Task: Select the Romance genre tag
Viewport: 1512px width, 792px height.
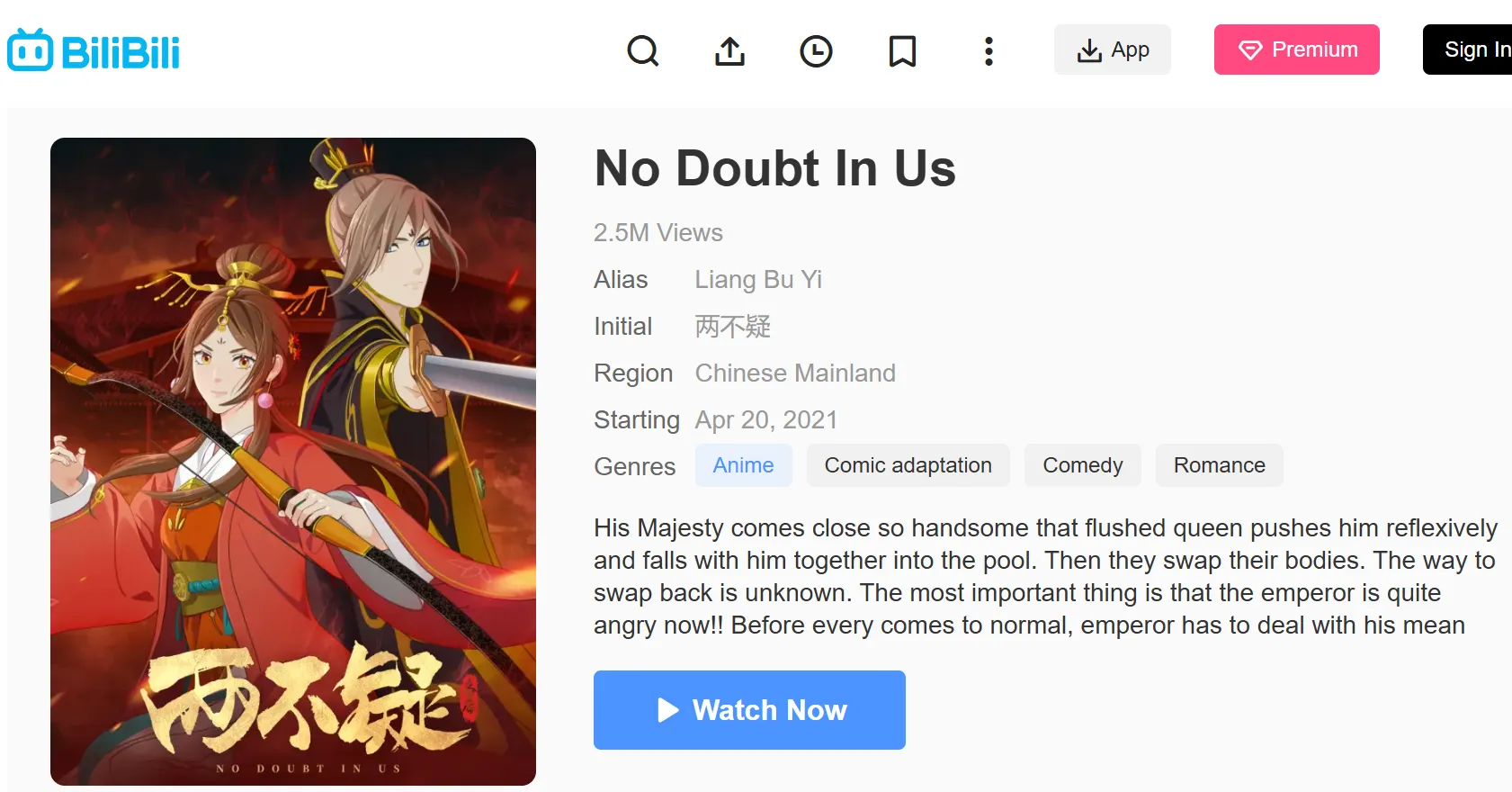Action: [1219, 465]
